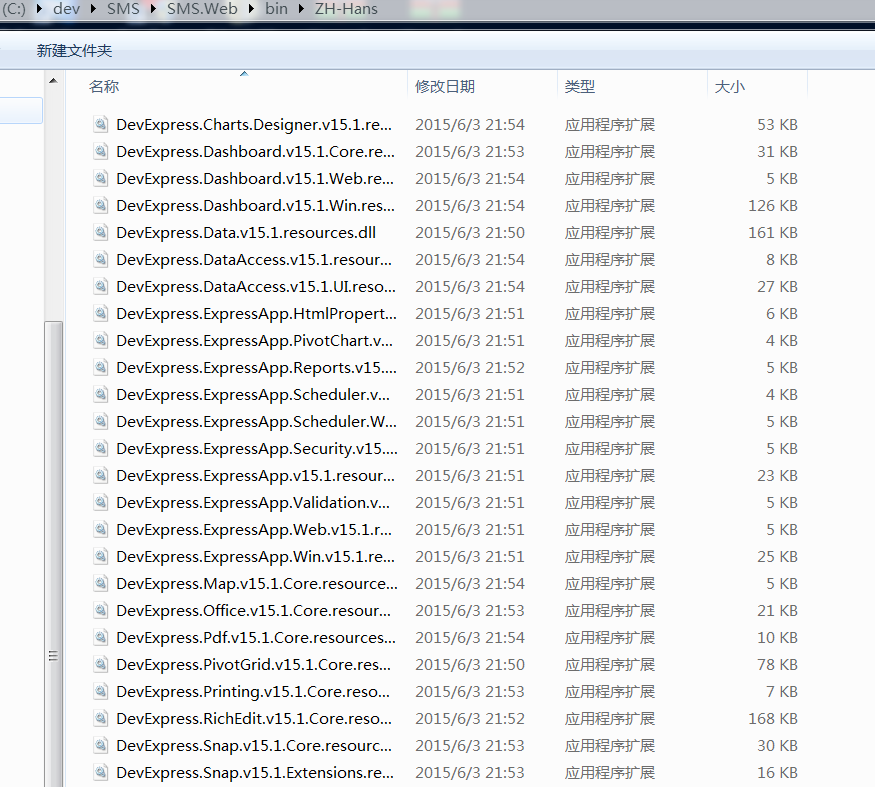The height and width of the screenshot is (787, 875).
Task: Click the DevExpress.Snap.v15.1.Core file icon
Action: tap(100, 746)
